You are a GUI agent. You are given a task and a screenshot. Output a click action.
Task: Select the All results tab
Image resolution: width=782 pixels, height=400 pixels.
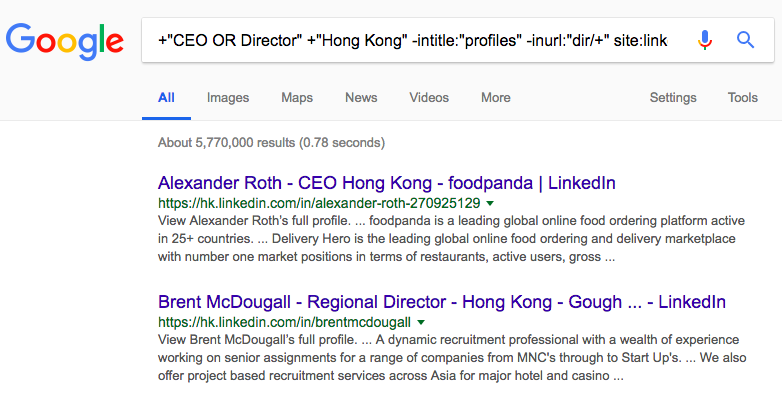[x=166, y=98]
